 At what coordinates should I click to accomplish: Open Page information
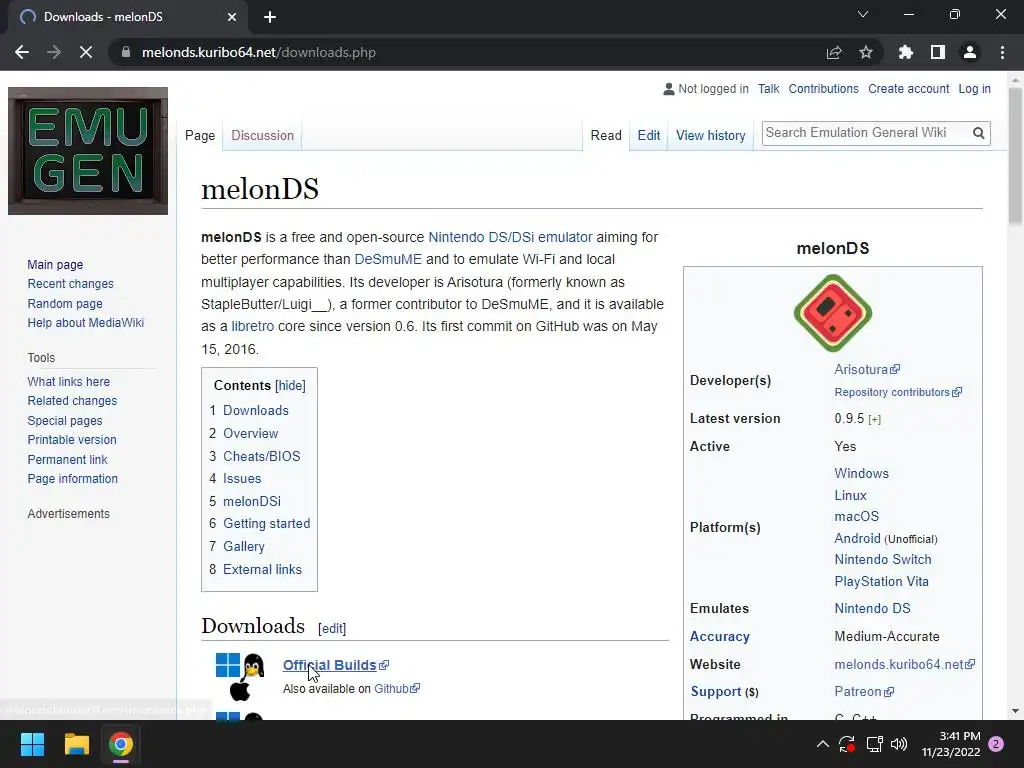pos(72,479)
